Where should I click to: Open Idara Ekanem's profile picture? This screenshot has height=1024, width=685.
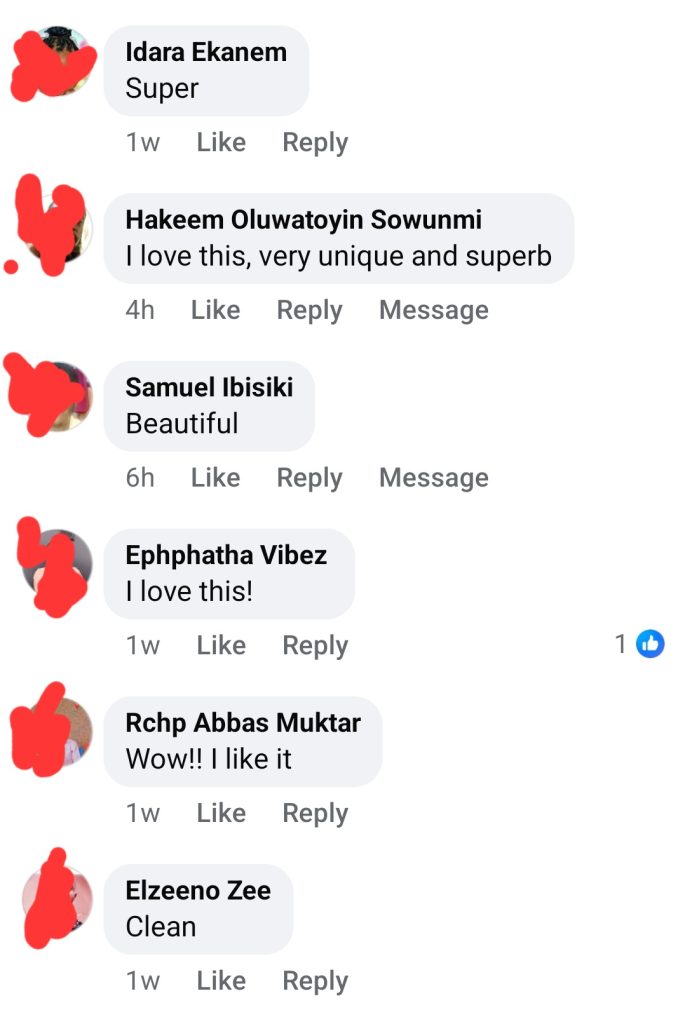tap(57, 61)
